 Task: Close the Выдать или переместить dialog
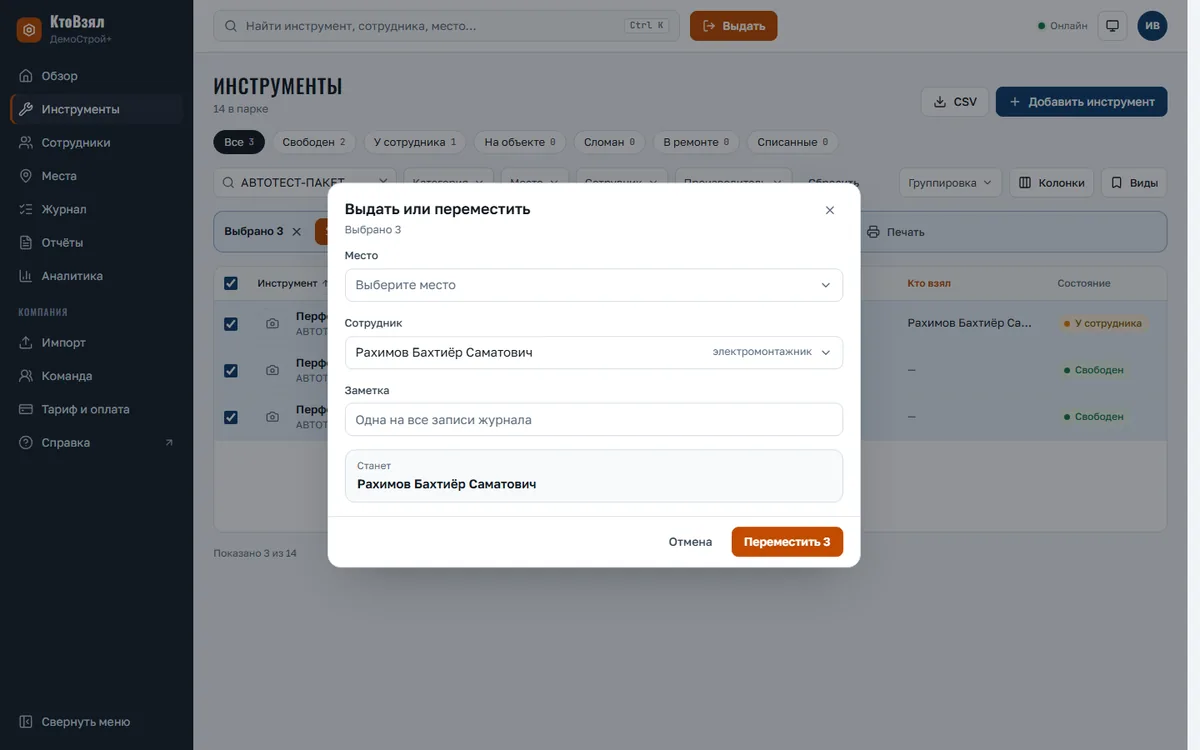click(829, 210)
